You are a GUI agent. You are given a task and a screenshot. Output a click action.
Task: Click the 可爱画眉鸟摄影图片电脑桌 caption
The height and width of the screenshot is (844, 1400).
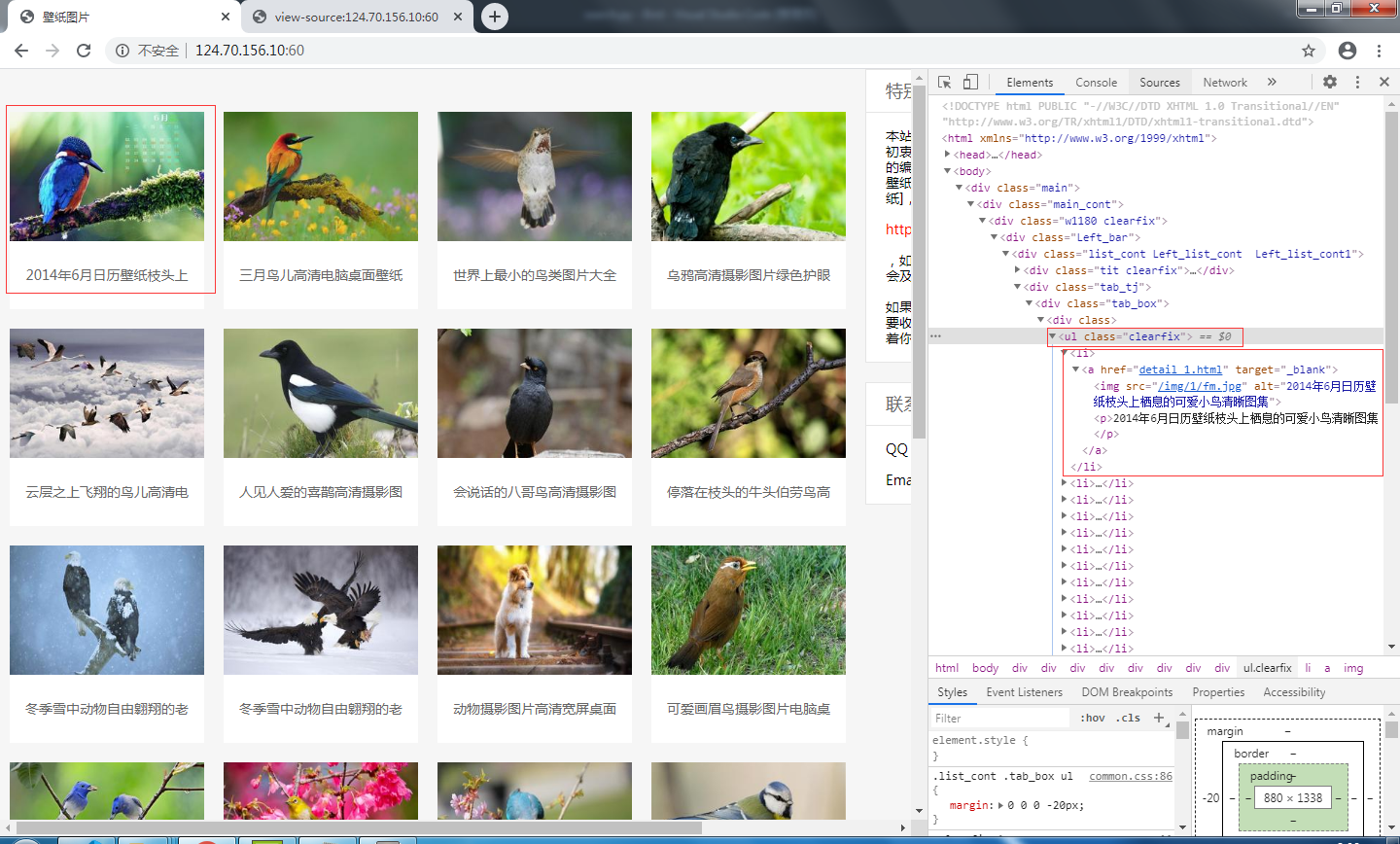[749, 709]
